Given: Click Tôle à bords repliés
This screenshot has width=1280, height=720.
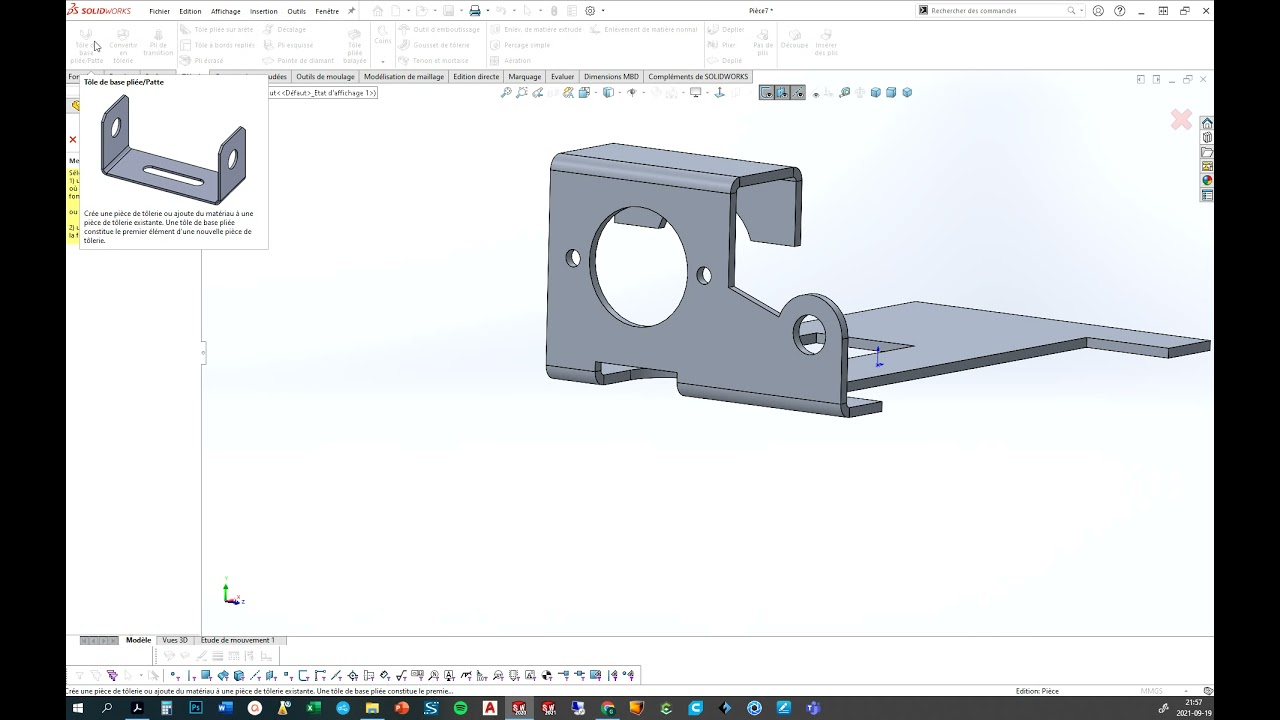Looking at the screenshot, I should coord(218,45).
